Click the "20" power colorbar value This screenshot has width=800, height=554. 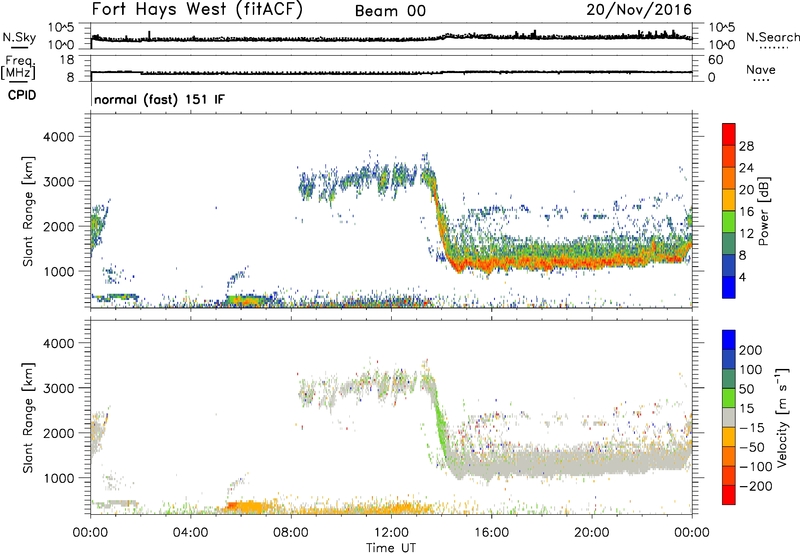[x=746, y=190]
